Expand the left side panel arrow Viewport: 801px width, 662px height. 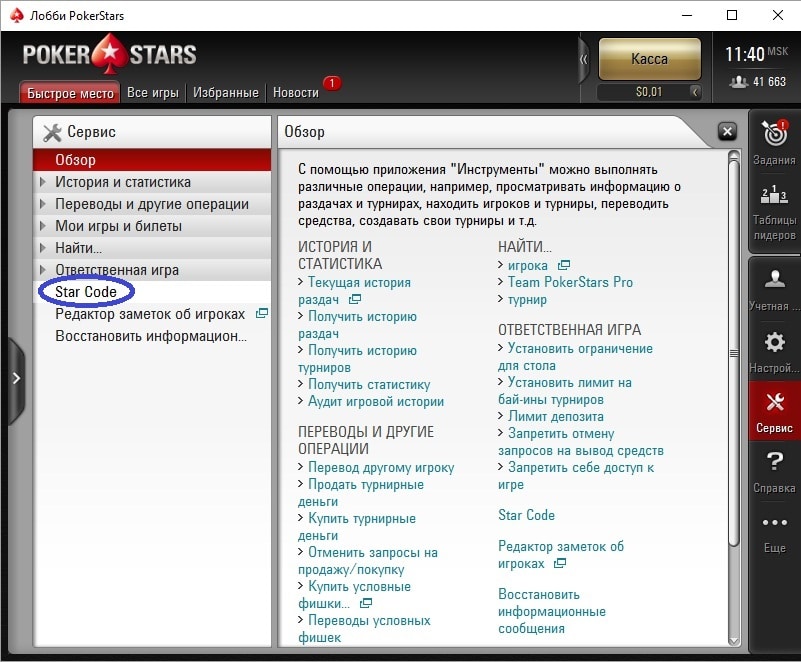16,379
